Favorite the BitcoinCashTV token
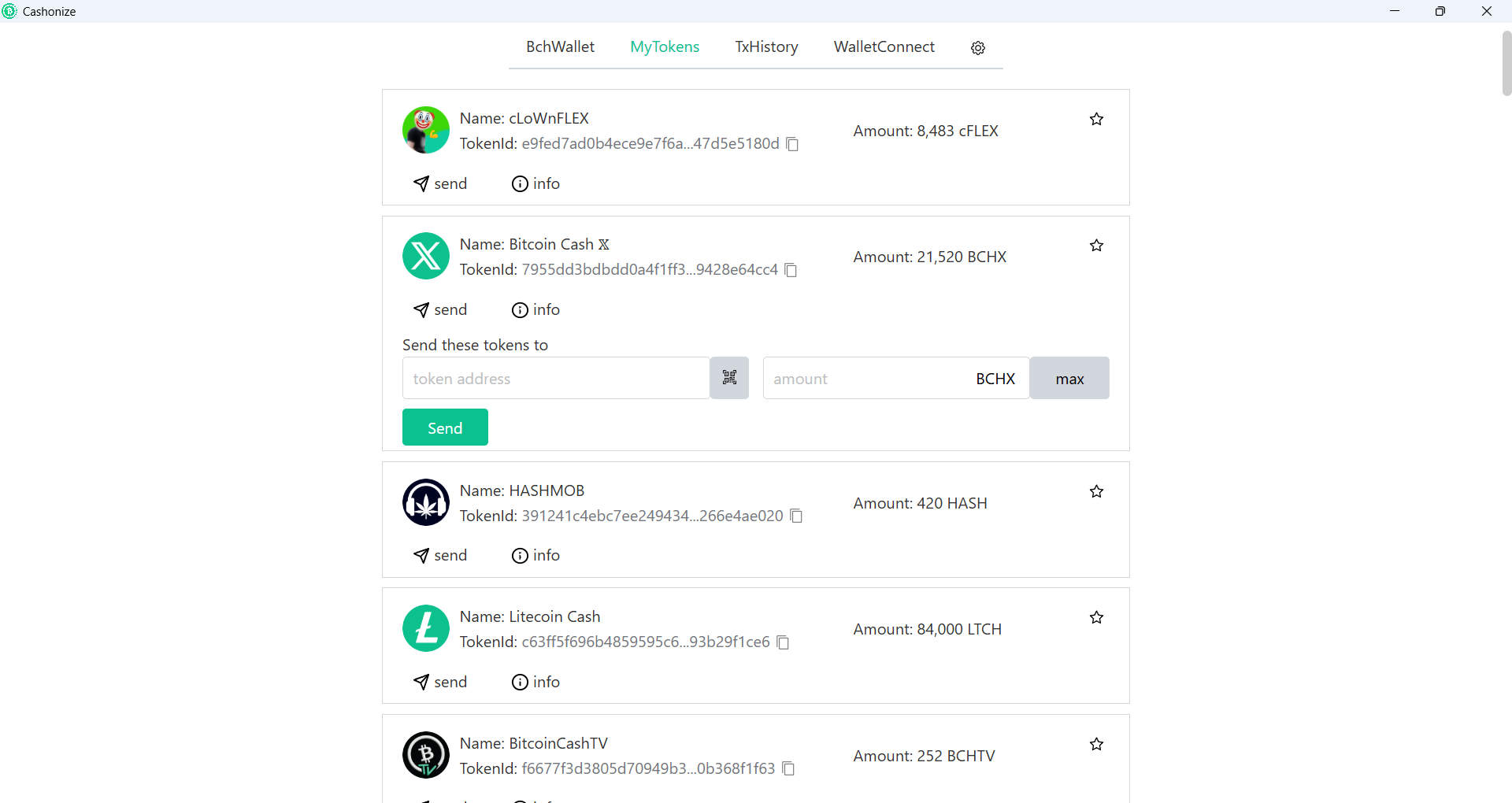Viewport: 1512px width, 803px height. [x=1096, y=744]
